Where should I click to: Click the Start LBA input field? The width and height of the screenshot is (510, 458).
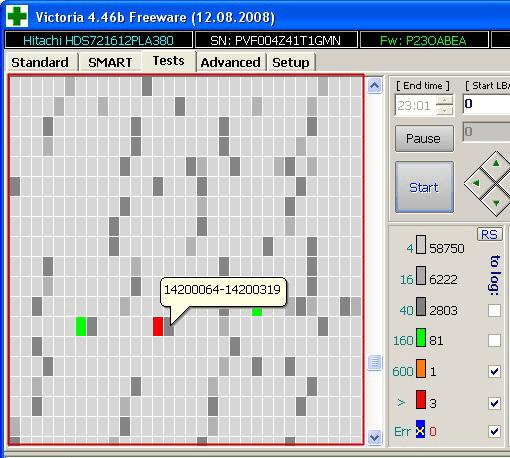tap(486, 104)
